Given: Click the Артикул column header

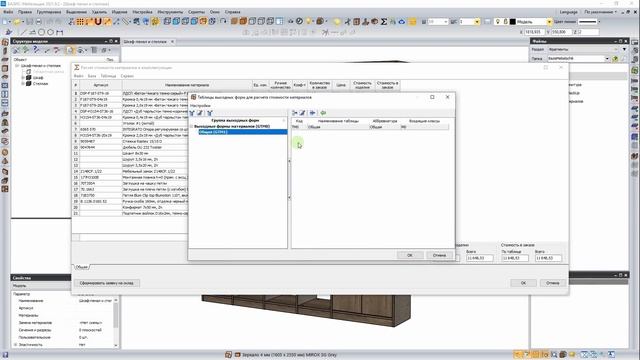Looking at the screenshot, I should [x=101, y=85].
